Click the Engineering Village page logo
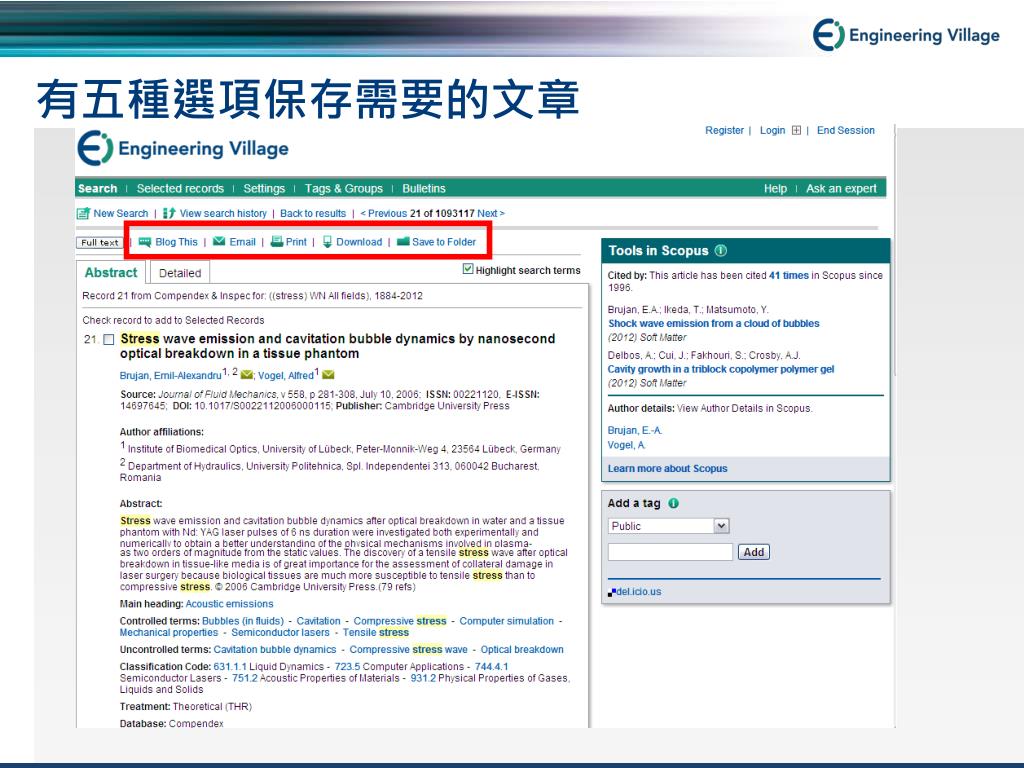The image size is (1024, 768). point(183,148)
